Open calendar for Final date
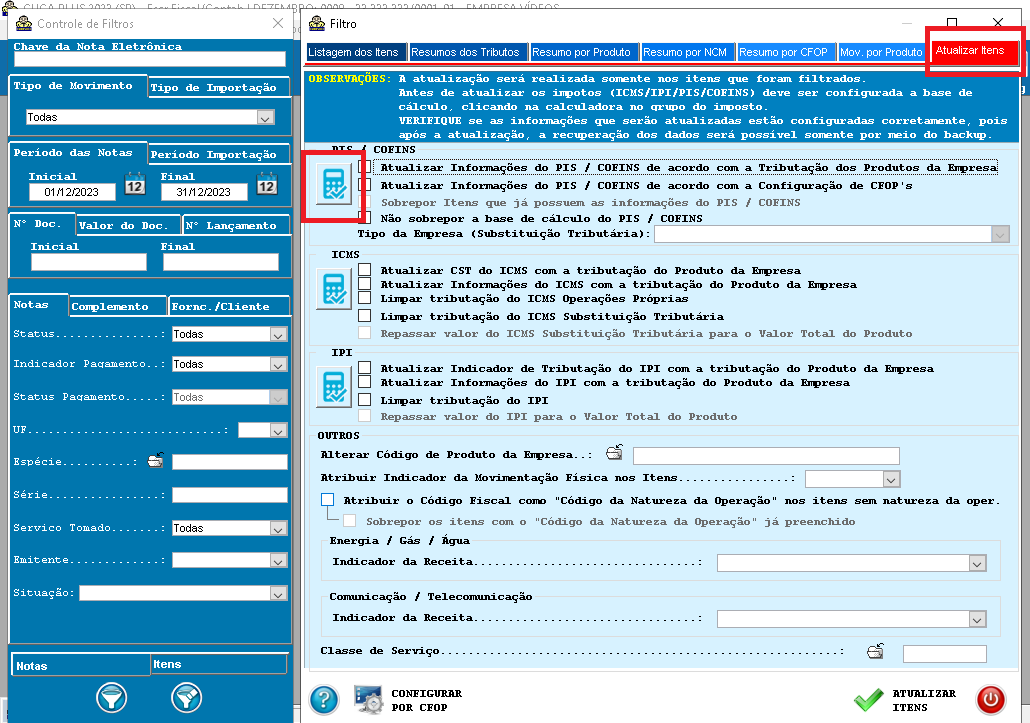Viewport: 1030px width, 723px height. click(x=267, y=183)
